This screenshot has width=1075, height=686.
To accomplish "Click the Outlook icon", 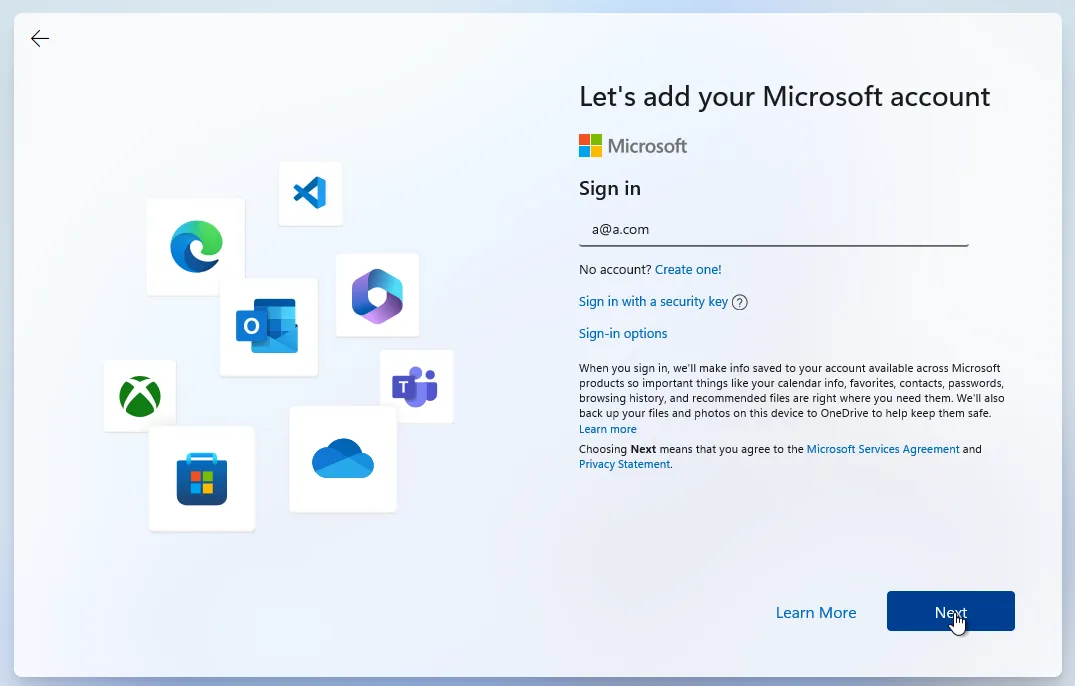I will coord(270,327).
